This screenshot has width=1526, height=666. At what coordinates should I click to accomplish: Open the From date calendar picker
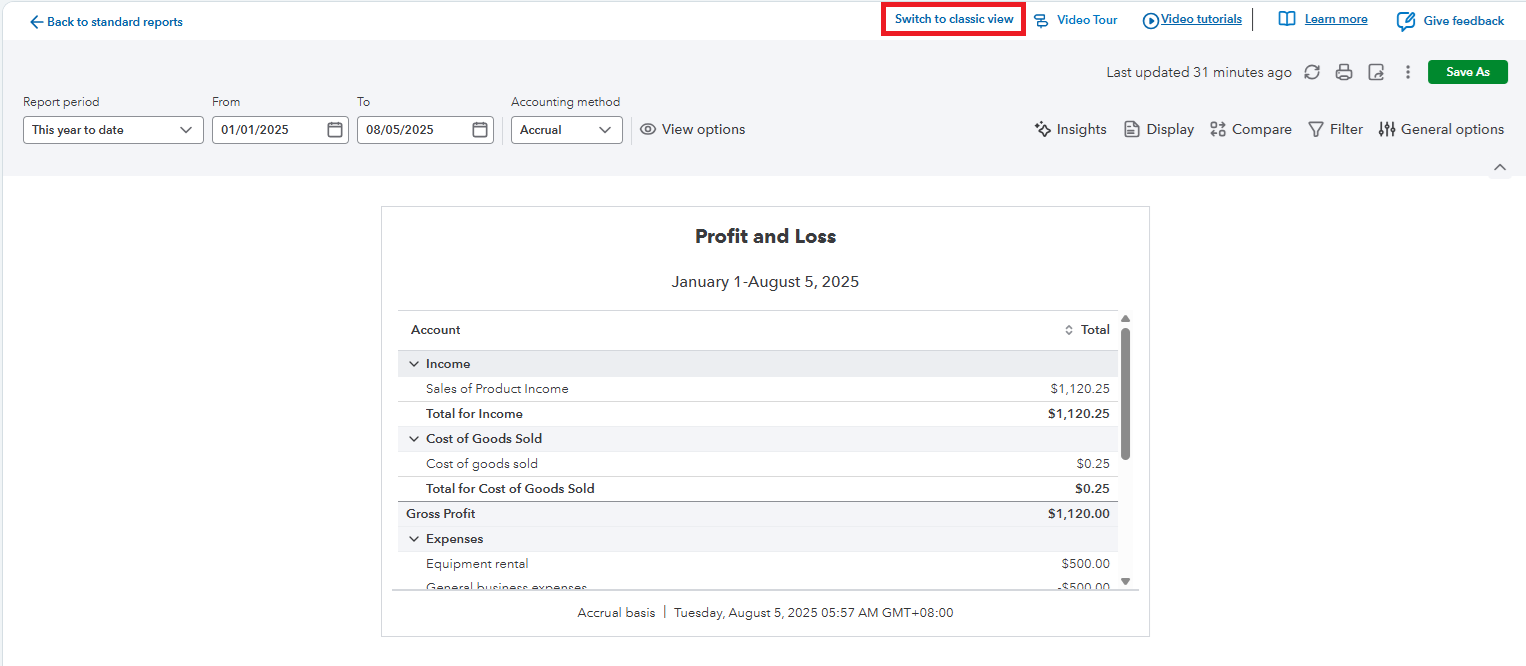pyautogui.click(x=335, y=130)
